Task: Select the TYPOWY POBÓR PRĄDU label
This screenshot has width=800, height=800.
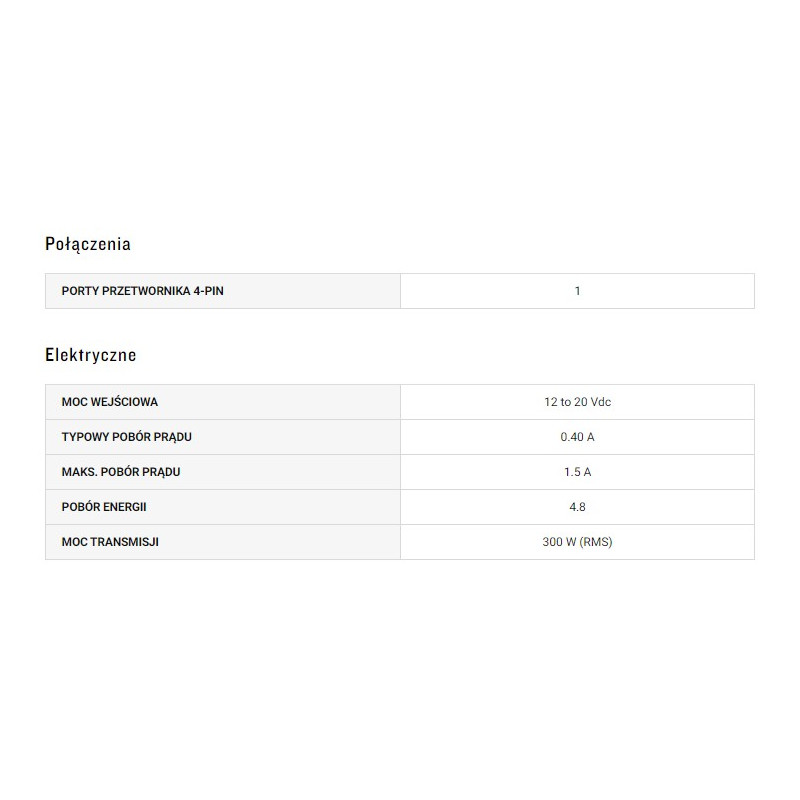Action: coord(127,437)
